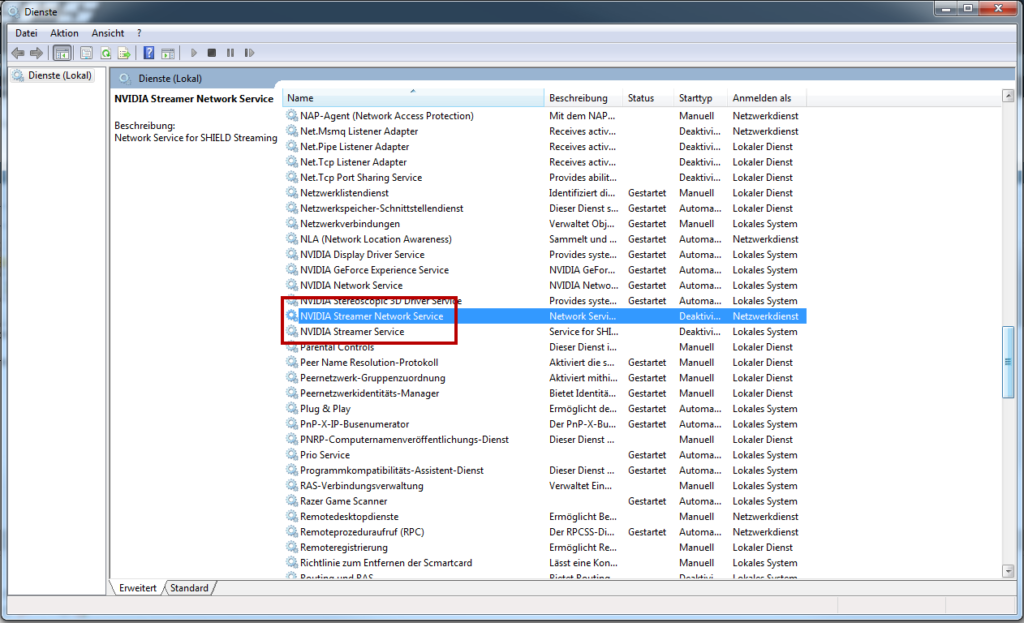
Task: Open the help icon in the toolbar
Action: click(150, 51)
